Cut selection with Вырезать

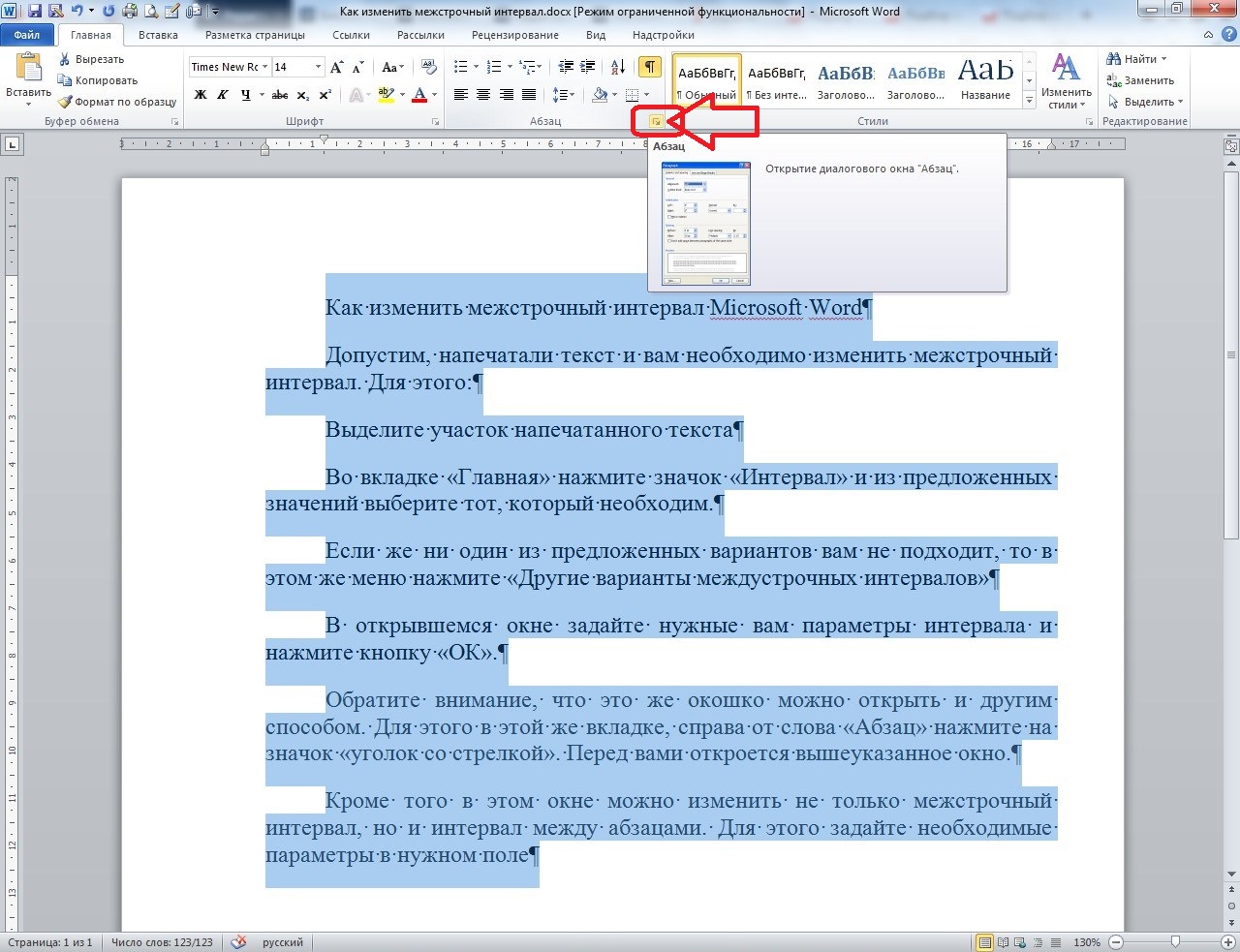(x=91, y=59)
